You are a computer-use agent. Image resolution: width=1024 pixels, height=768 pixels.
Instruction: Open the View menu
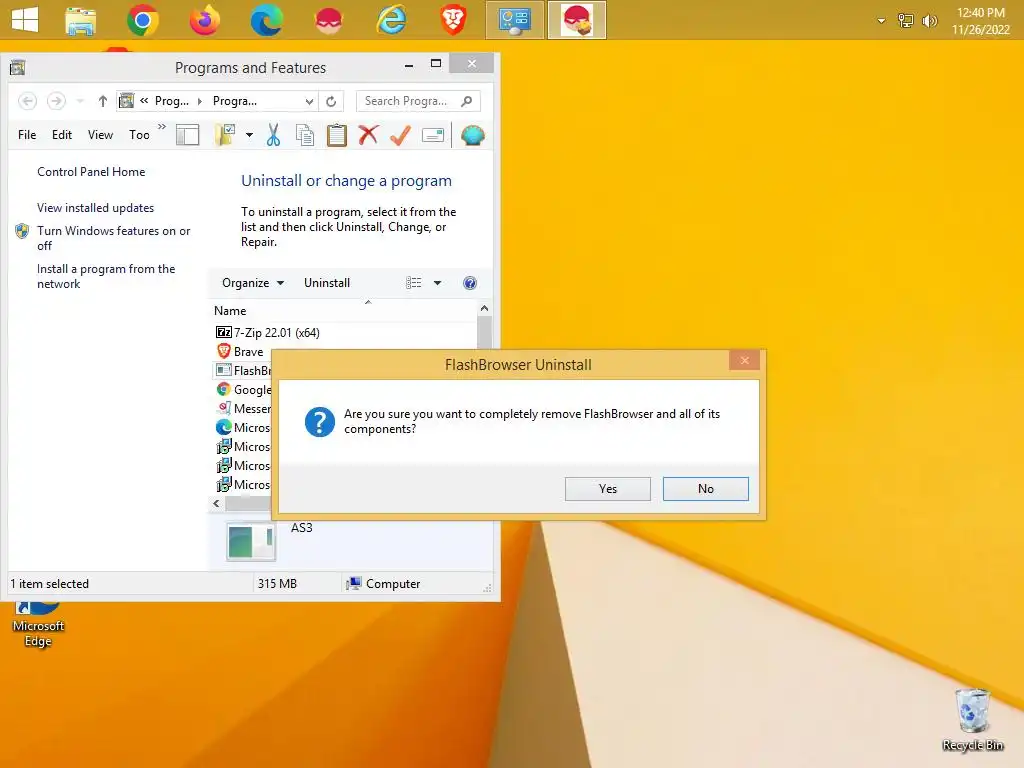pos(101,135)
